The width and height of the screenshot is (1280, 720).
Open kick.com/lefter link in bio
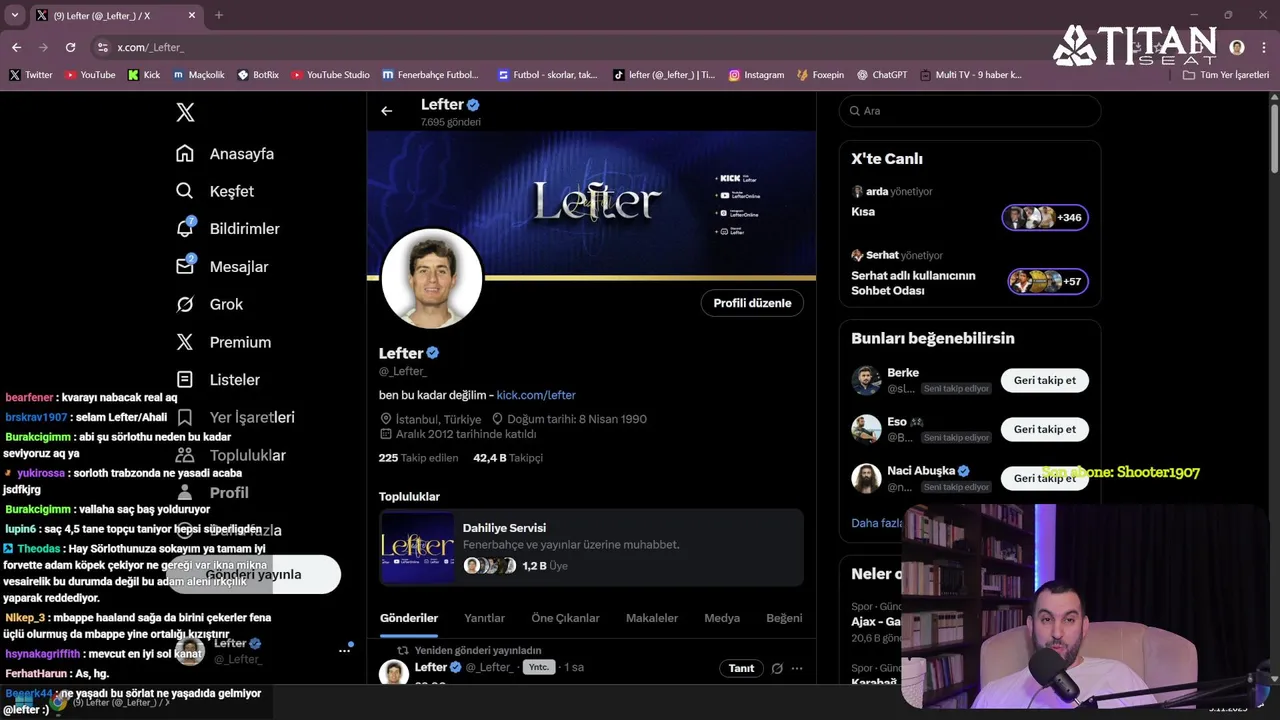click(536, 395)
